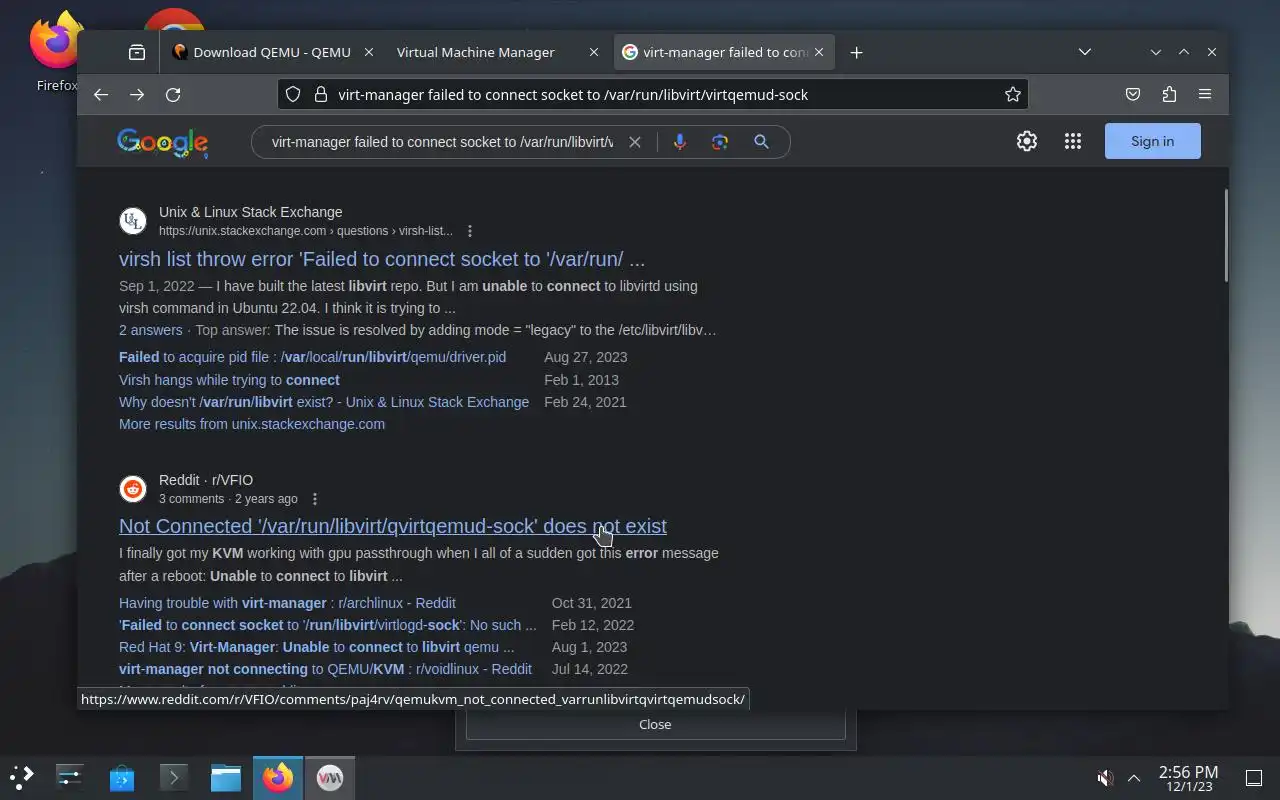Close the Virtual Machine Manager tab
The height and width of the screenshot is (800, 1280).
[x=594, y=52]
